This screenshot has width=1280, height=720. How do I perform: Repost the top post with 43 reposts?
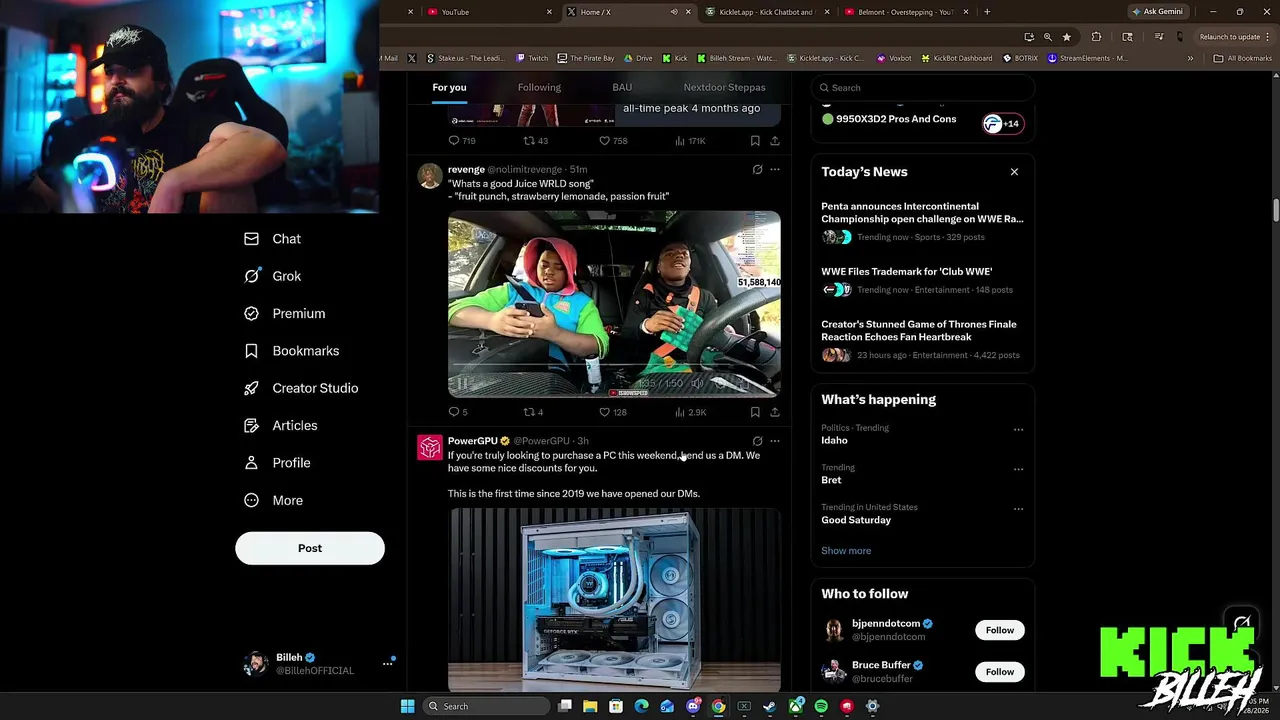(x=535, y=141)
